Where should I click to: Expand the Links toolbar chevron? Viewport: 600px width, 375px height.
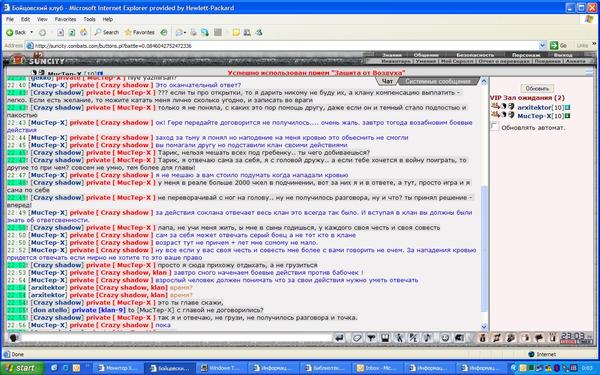point(594,44)
